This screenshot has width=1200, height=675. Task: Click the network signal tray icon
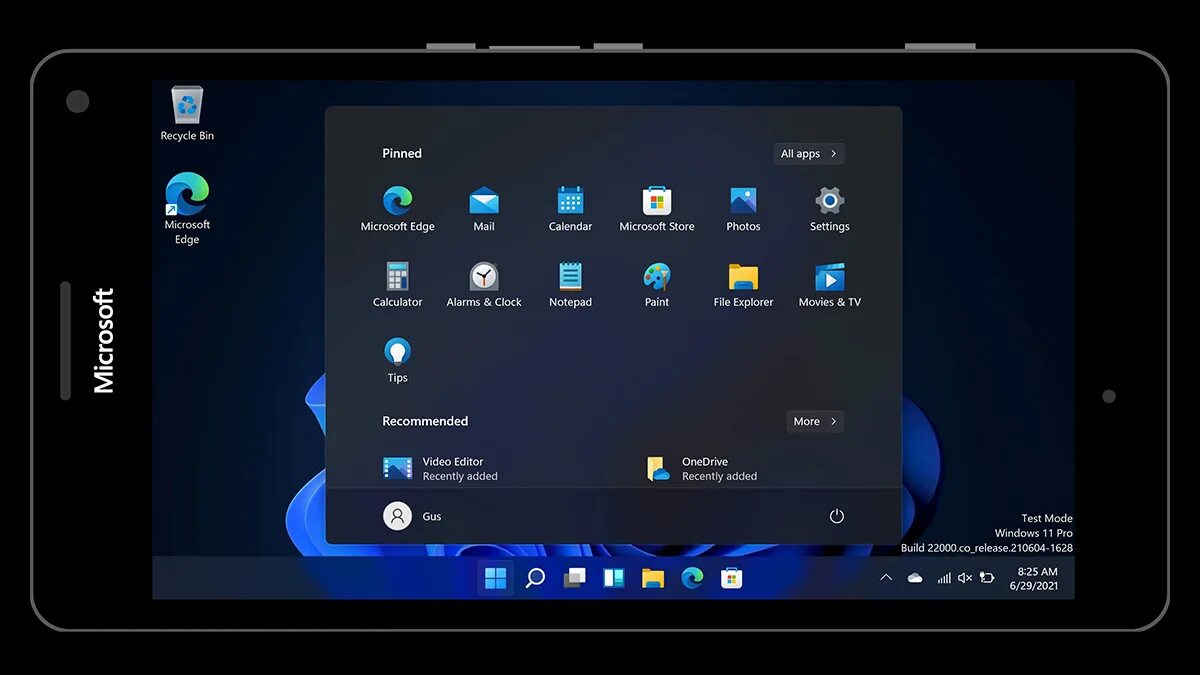pos(943,578)
